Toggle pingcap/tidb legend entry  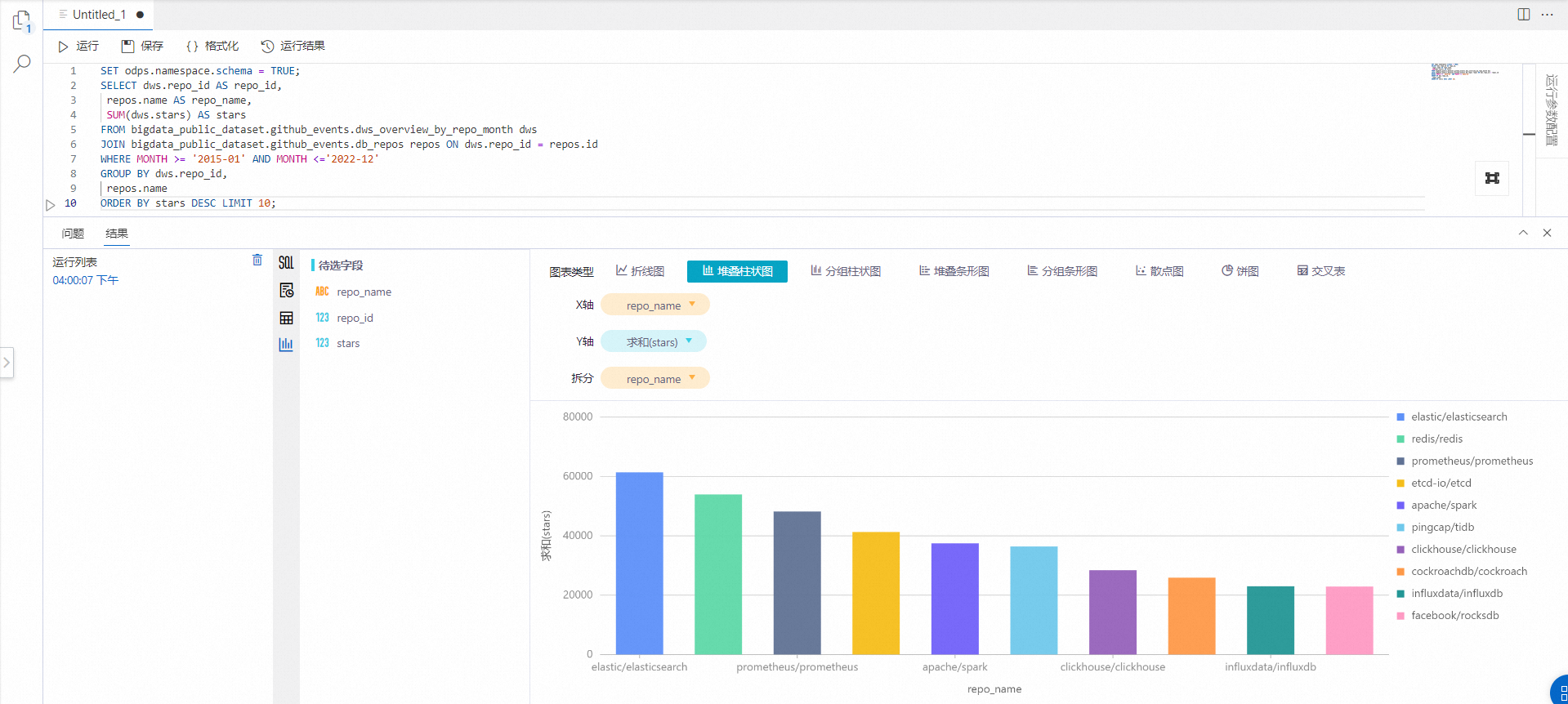click(1436, 527)
